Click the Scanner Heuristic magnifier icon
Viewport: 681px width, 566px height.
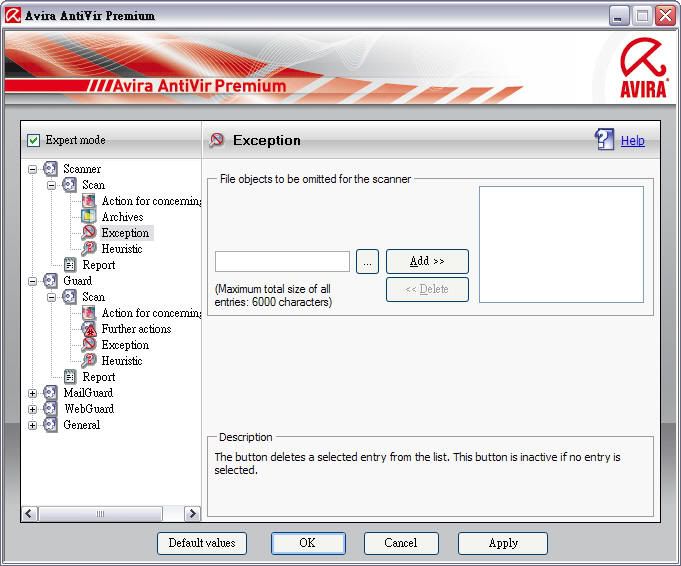[89, 249]
